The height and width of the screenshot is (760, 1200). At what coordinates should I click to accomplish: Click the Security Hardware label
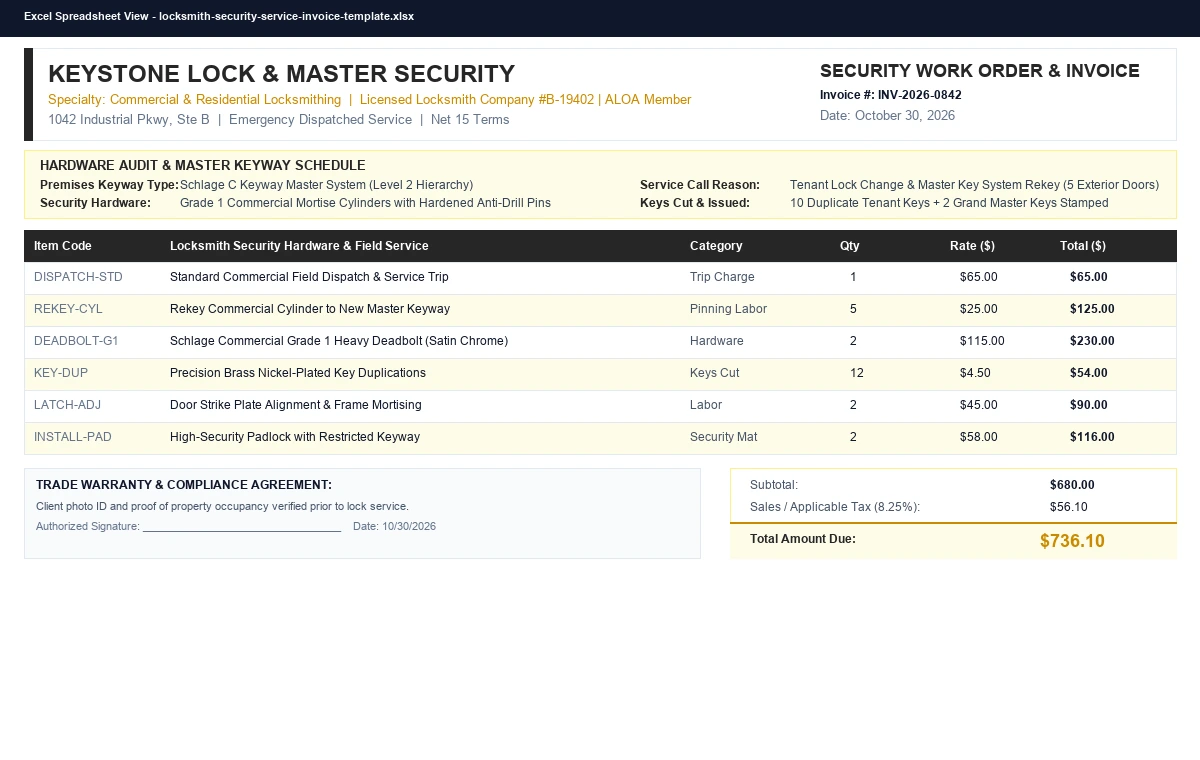click(x=95, y=203)
